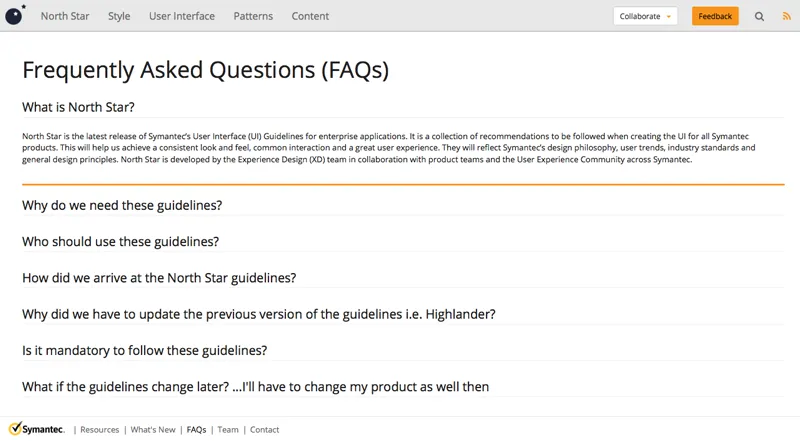Expand 'Why do we need these guidelines?'

[122, 205]
